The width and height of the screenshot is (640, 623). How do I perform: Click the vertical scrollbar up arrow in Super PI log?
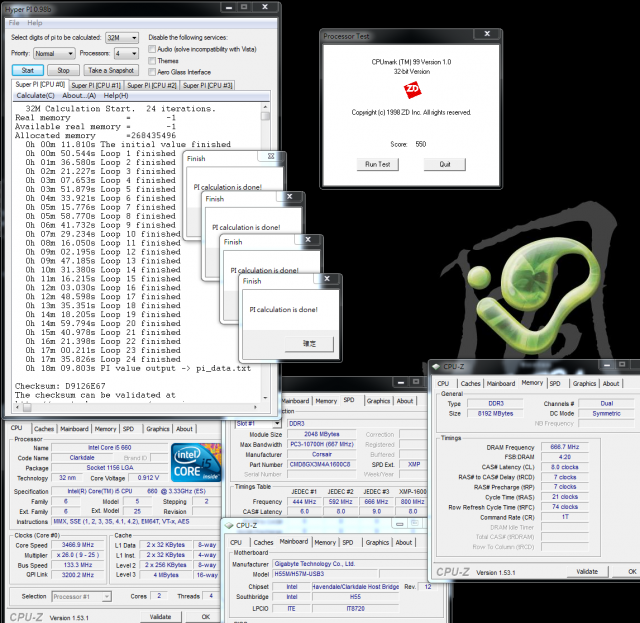[265, 107]
